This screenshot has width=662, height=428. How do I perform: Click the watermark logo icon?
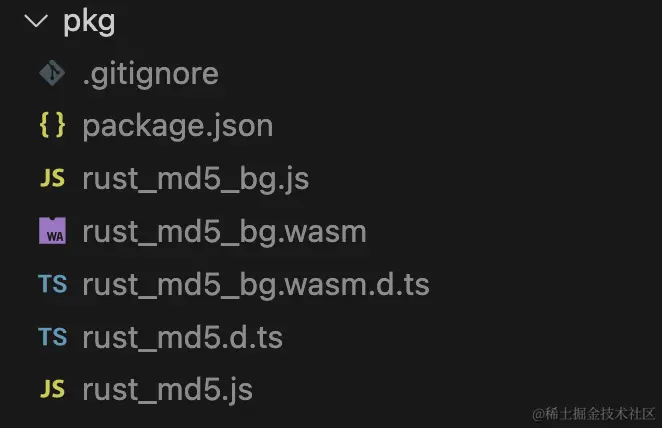pos(536,413)
